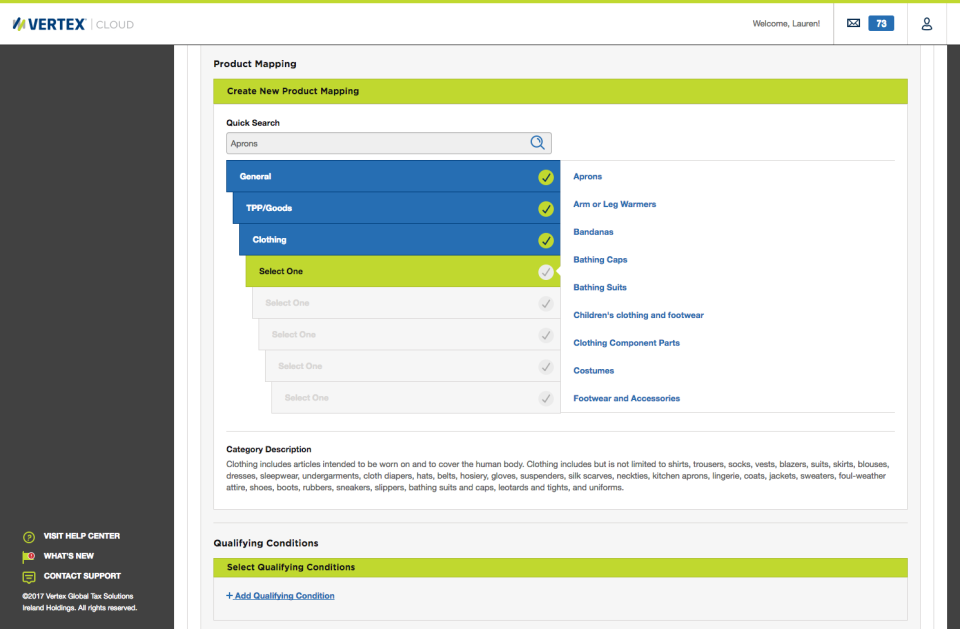This screenshot has height=629, width=960.
Task: Click the What's New flag icon
Action: pos(29,557)
